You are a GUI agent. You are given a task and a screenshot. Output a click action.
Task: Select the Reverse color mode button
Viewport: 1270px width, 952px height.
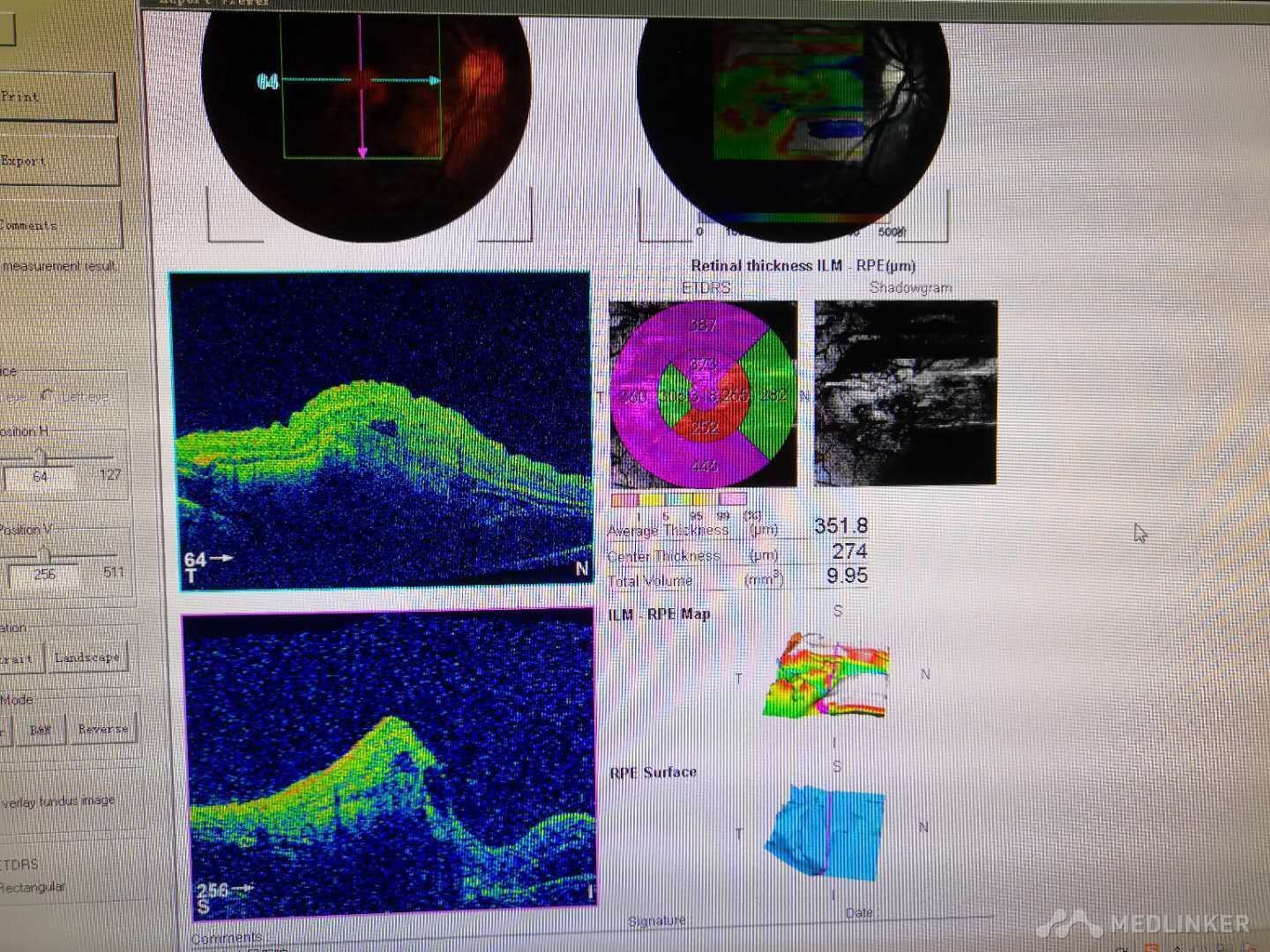(102, 730)
